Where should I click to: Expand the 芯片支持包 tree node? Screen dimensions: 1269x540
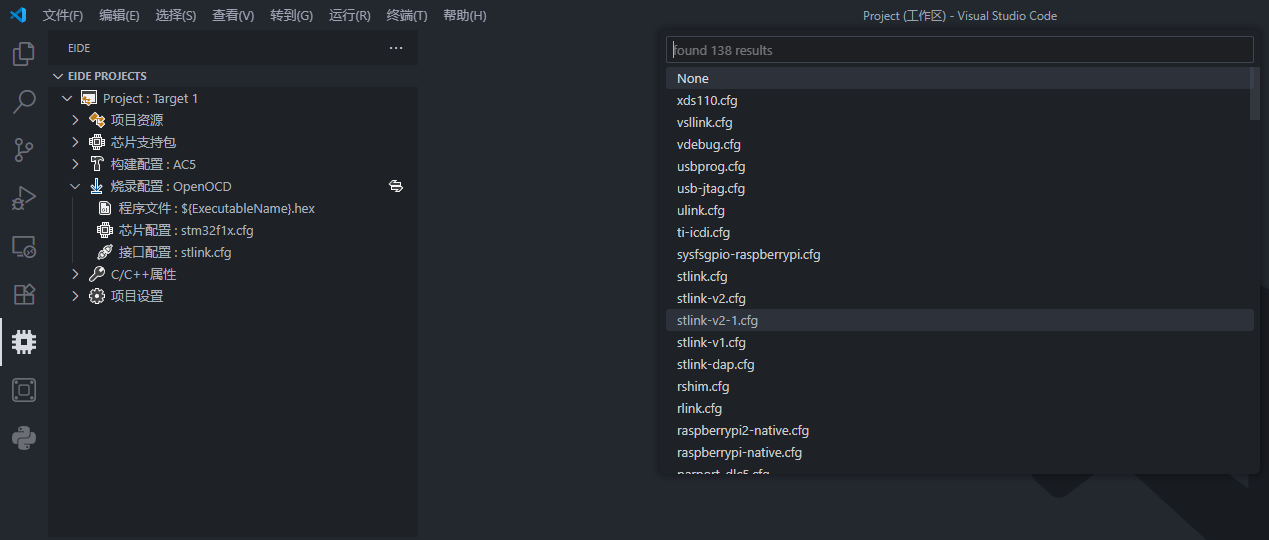75,142
